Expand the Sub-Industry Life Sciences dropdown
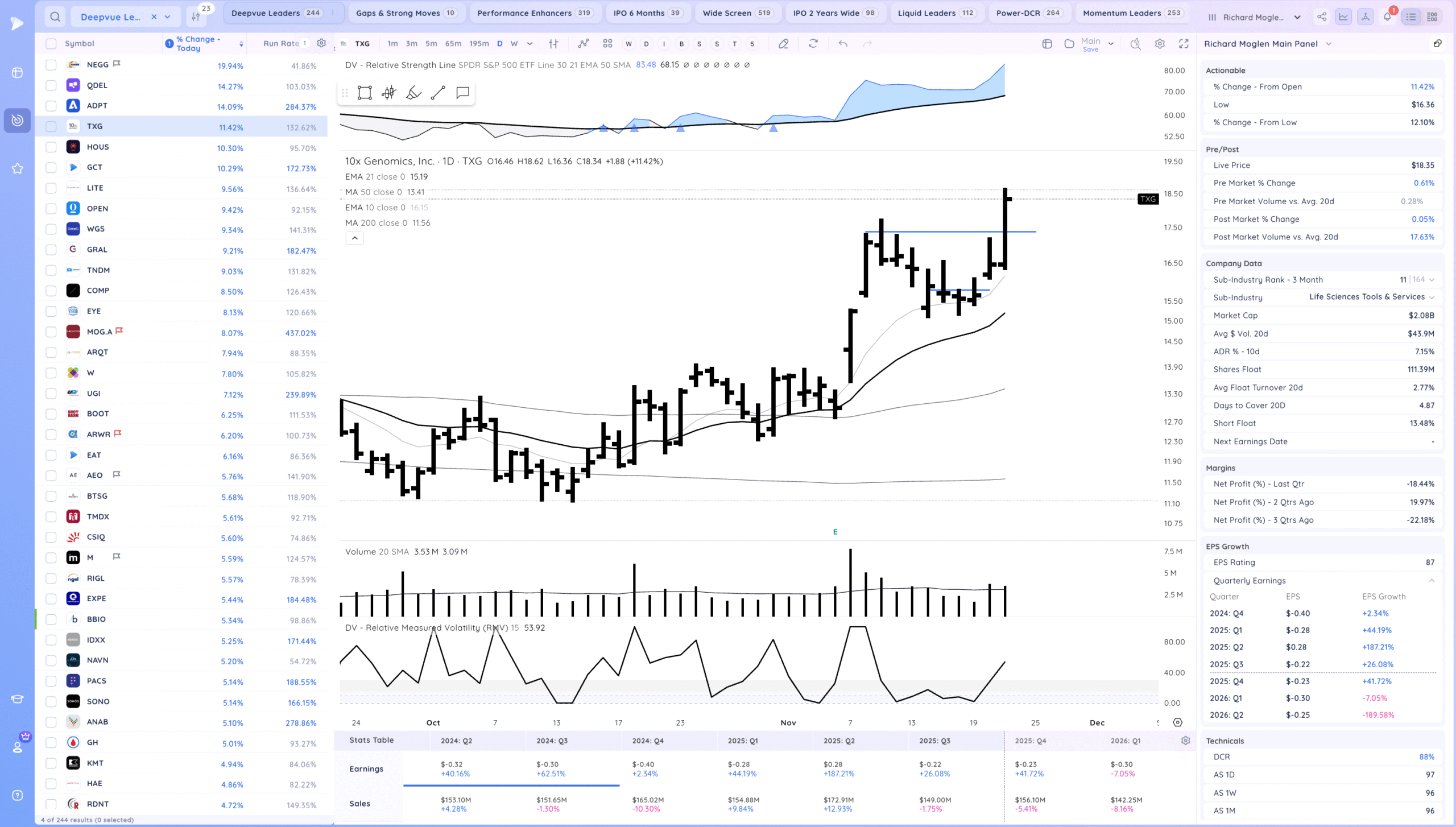The image size is (1456, 827). (1432, 297)
